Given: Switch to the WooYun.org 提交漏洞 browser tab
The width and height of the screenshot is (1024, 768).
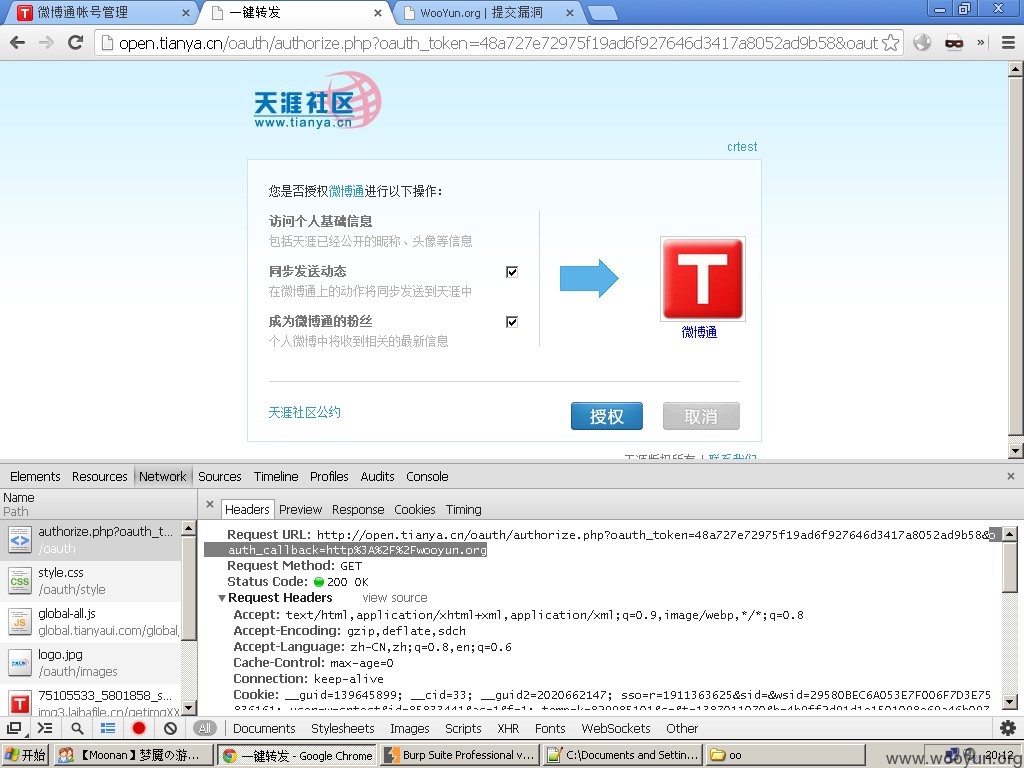Looking at the screenshot, I should pos(487,12).
